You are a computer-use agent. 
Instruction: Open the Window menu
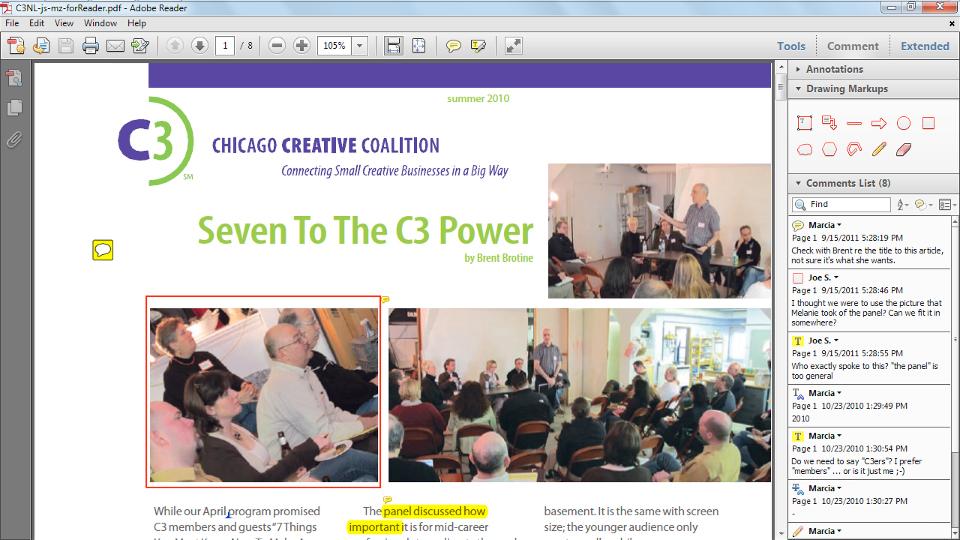click(x=100, y=23)
